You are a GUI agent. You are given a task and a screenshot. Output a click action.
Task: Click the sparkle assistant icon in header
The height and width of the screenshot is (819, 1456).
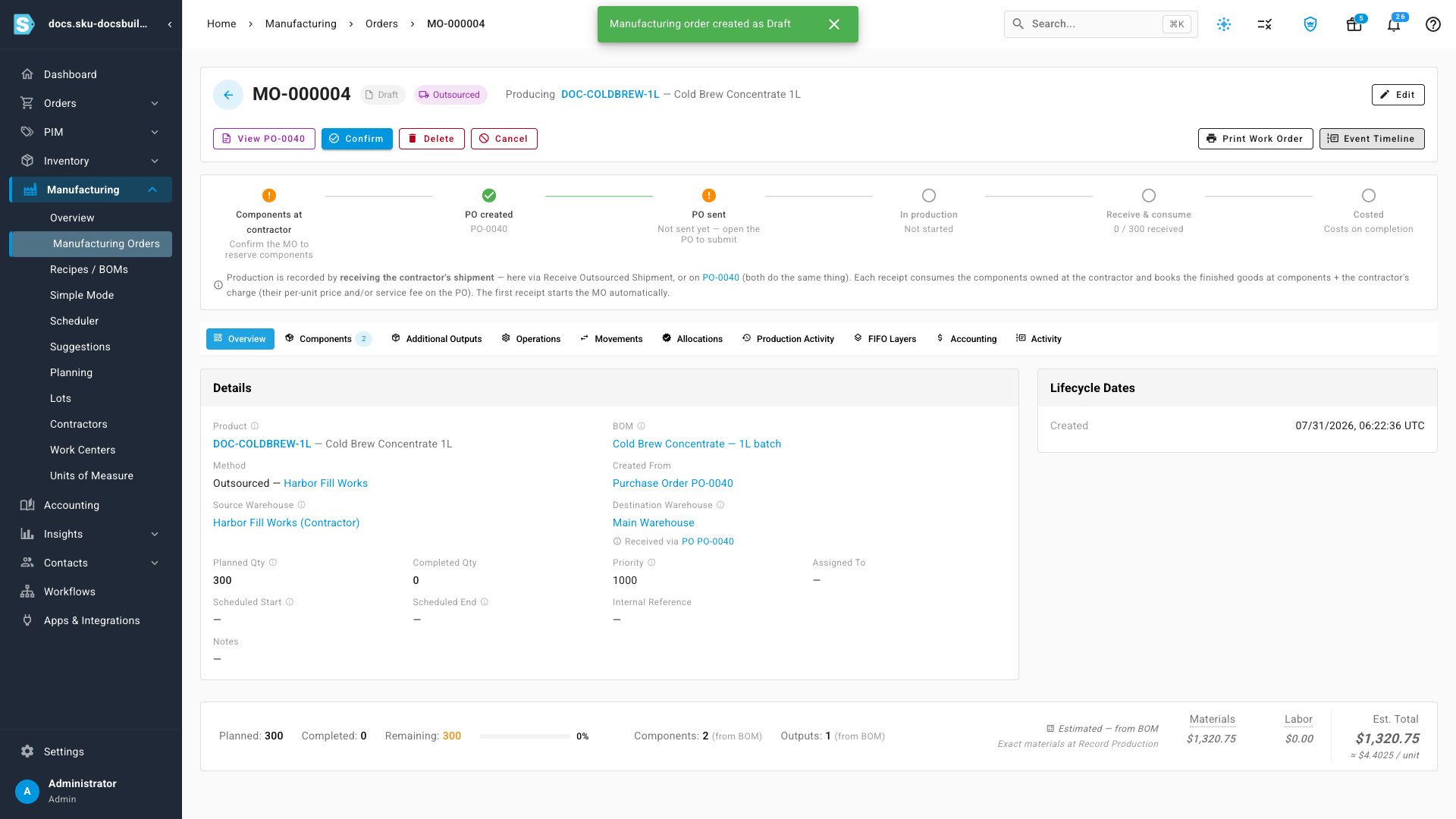[x=1224, y=24]
